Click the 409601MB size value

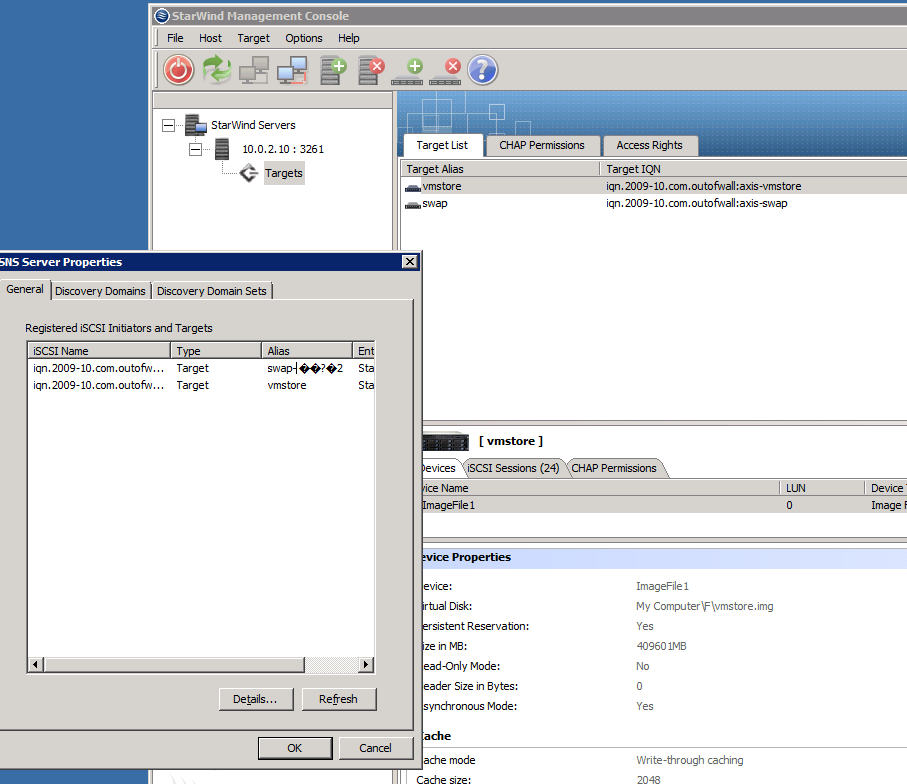click(661, 646)
